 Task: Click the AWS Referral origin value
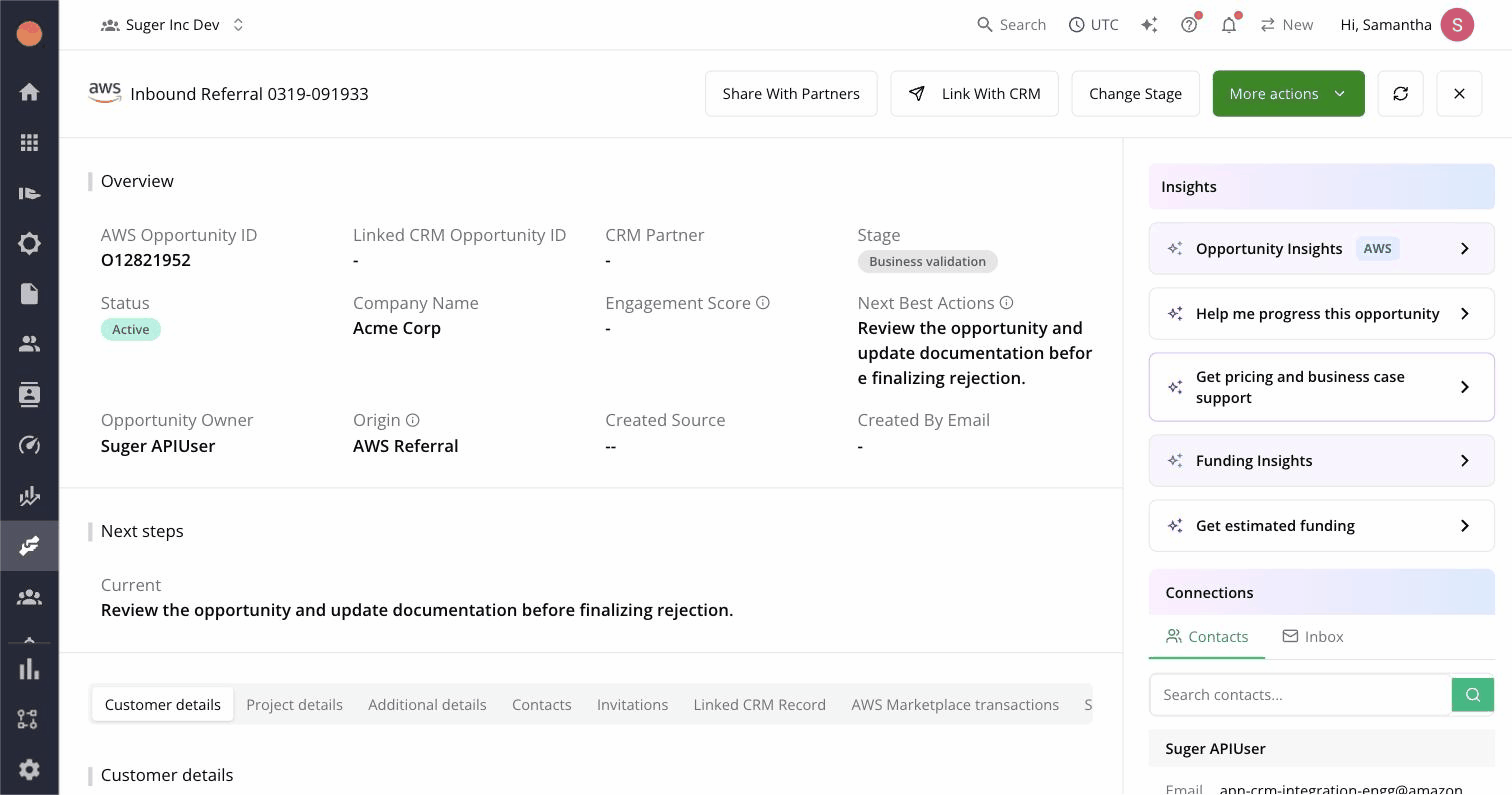point(406,446)
